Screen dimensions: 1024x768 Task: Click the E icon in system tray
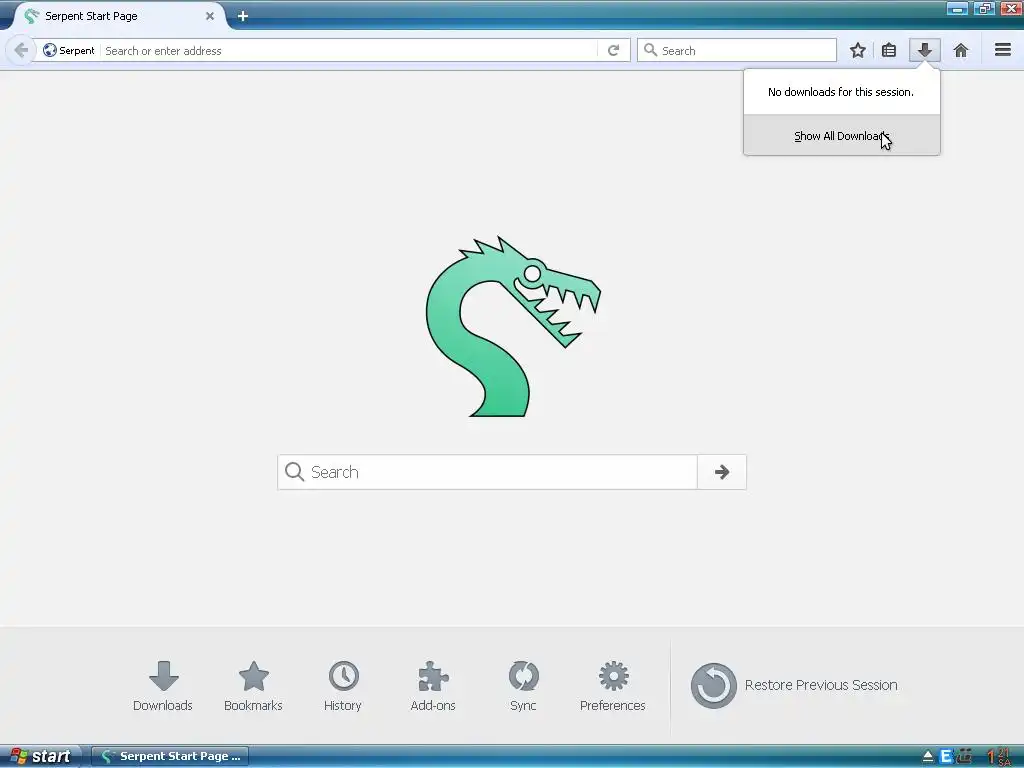click(x=946, y=756)
